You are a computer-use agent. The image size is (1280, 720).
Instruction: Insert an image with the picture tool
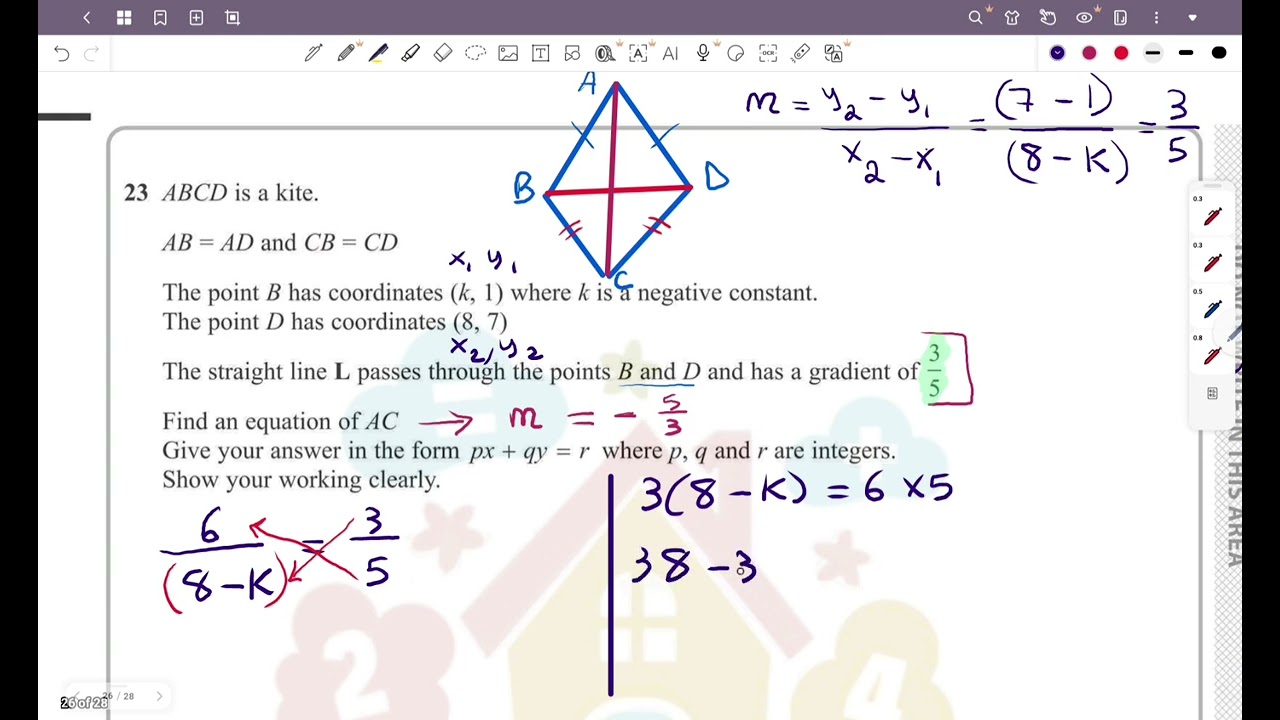coord(508,53)
